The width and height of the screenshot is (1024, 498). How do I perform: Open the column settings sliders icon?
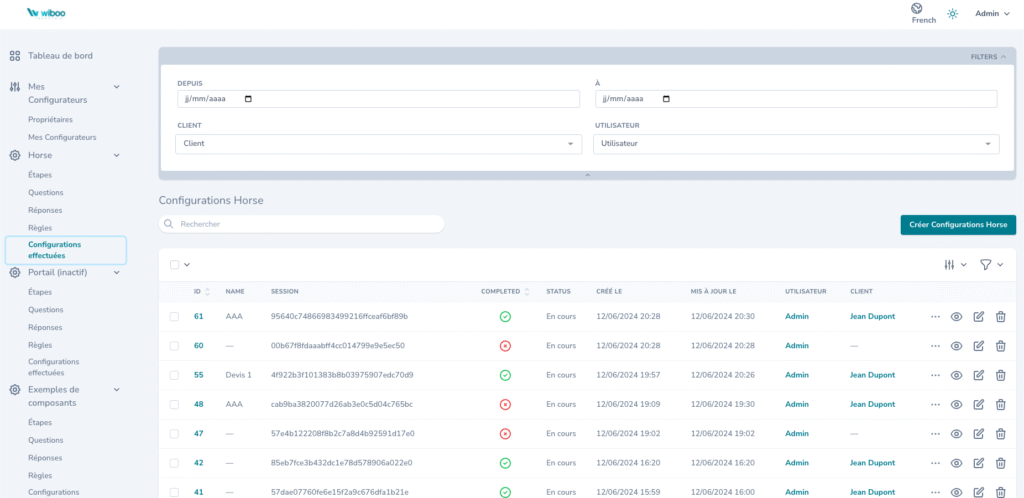(949, 265)
